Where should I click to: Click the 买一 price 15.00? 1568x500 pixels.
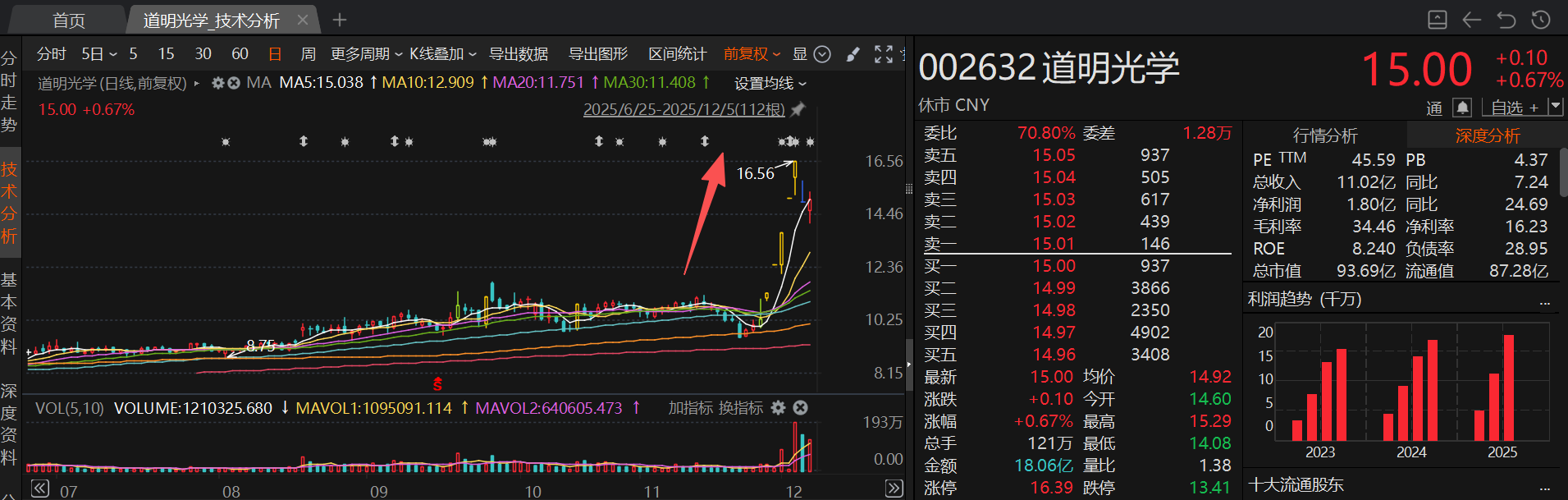[x=1054, y=266]
